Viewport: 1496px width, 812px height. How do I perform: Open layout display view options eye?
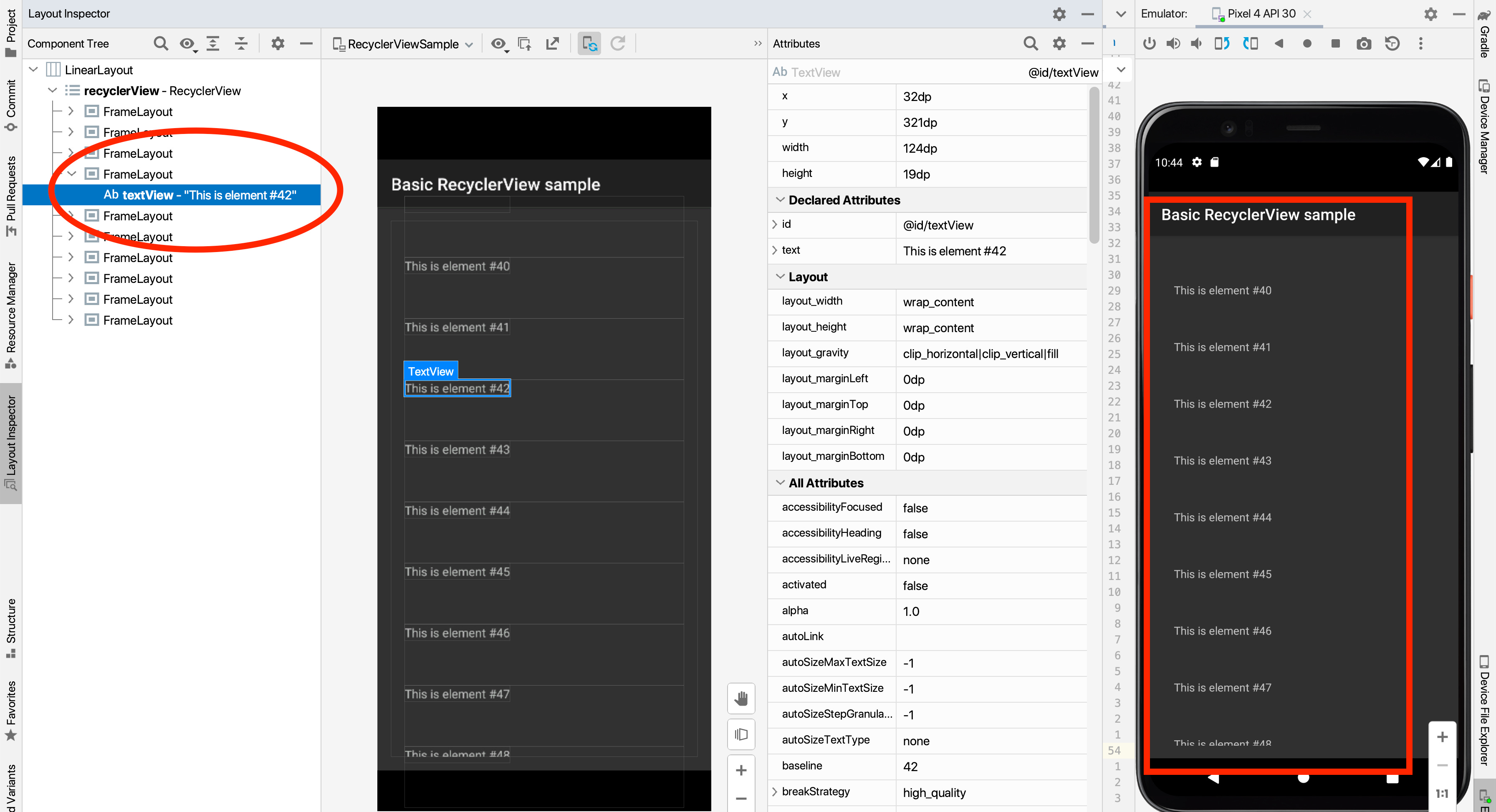pos(500,44)
